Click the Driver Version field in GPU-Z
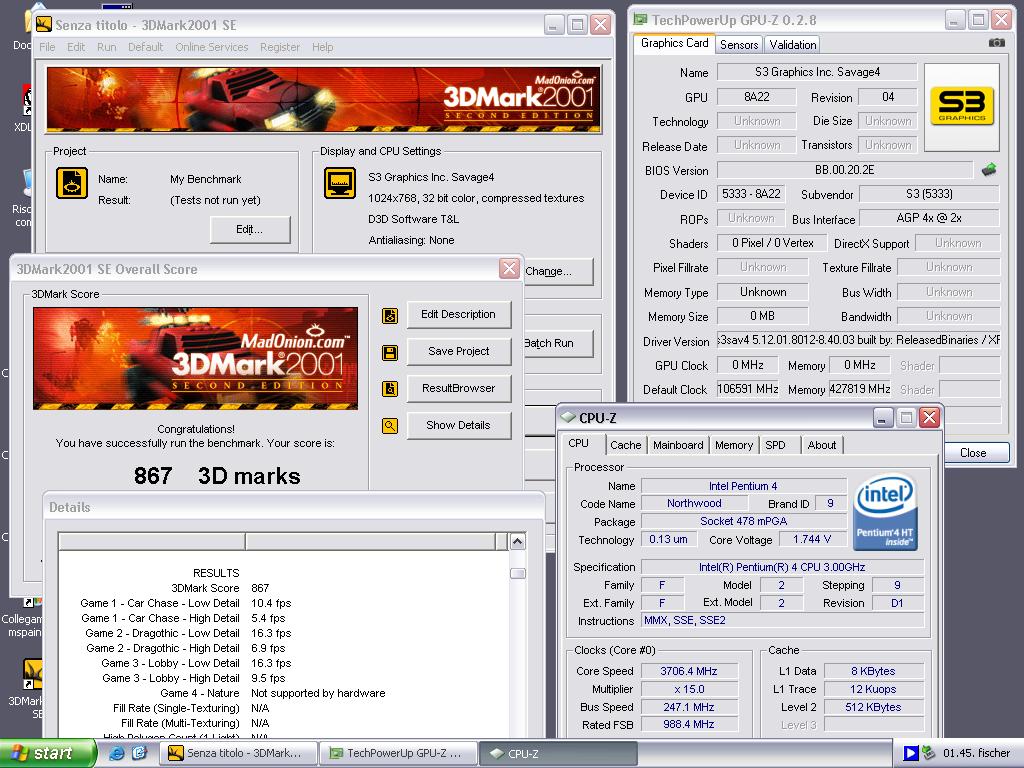Image resolution: width=1024 pixels, height=768 pixels. coord(858,340)
